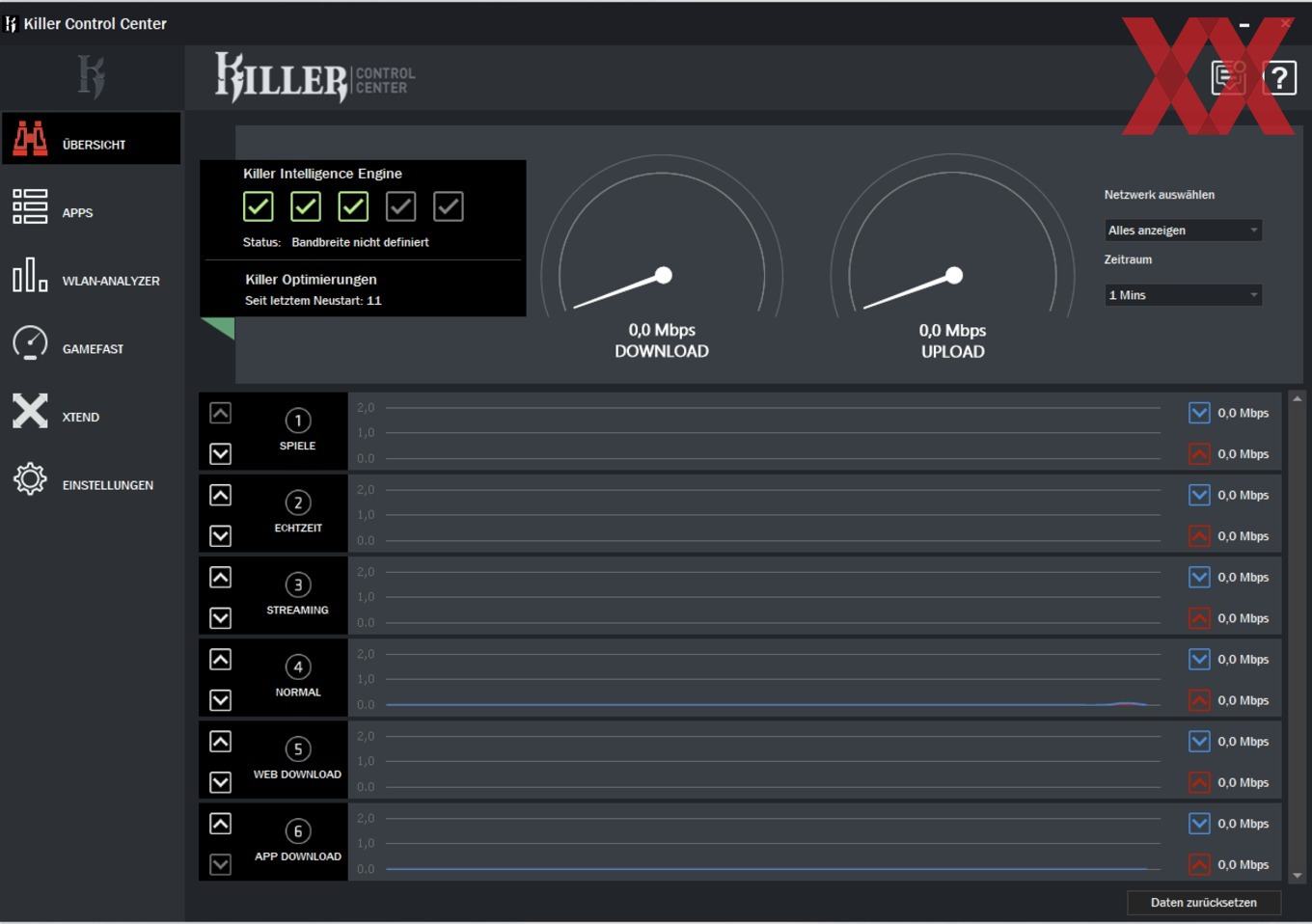
Task: Move Web Download priority down
Action: tap(220, 781)
